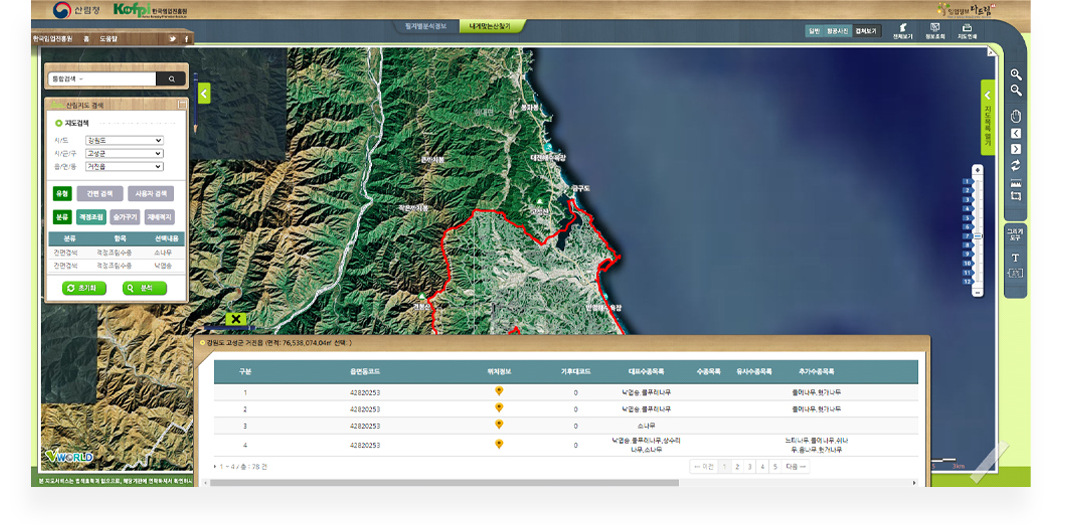The width and height of the screenshot is (1065, 525).
Task: Click 이전 previous page button
Action: coord(704,467)
